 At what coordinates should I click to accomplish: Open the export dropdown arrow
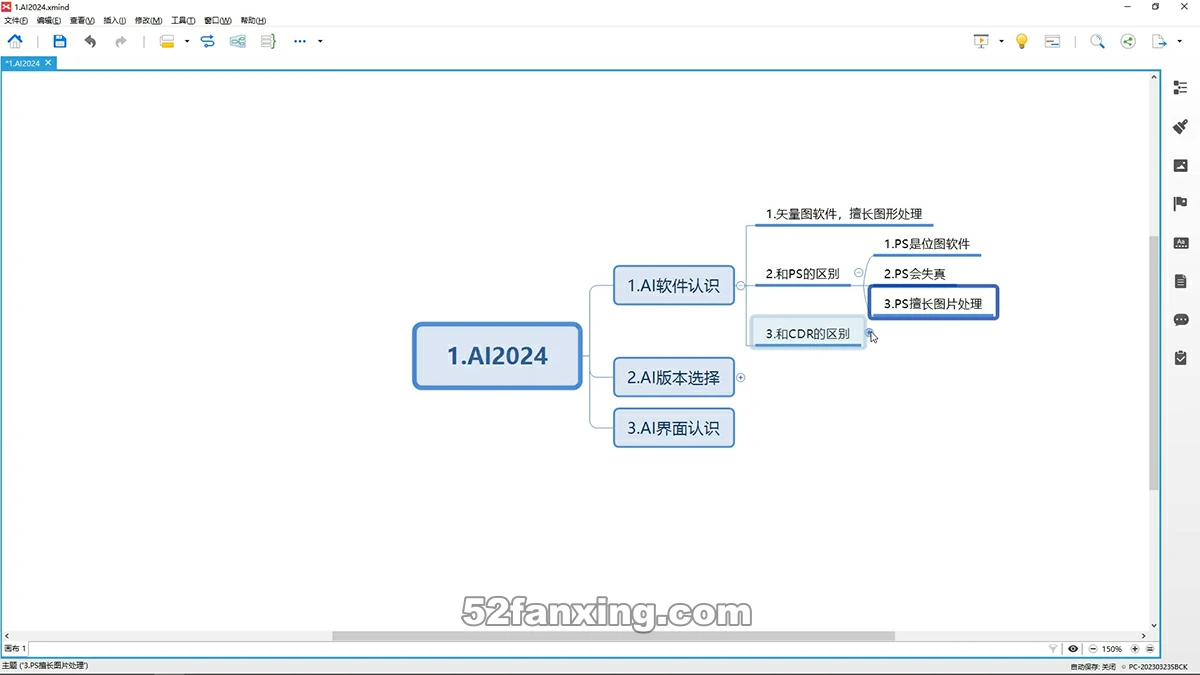pos(1179,41)
